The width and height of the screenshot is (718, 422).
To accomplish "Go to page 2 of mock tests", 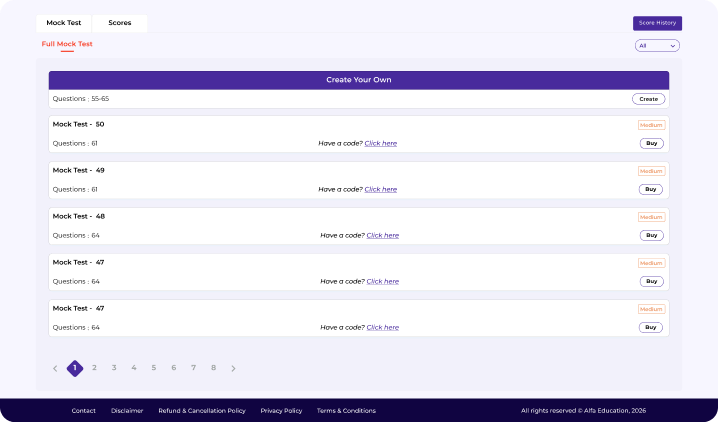I will click(94, 368).
